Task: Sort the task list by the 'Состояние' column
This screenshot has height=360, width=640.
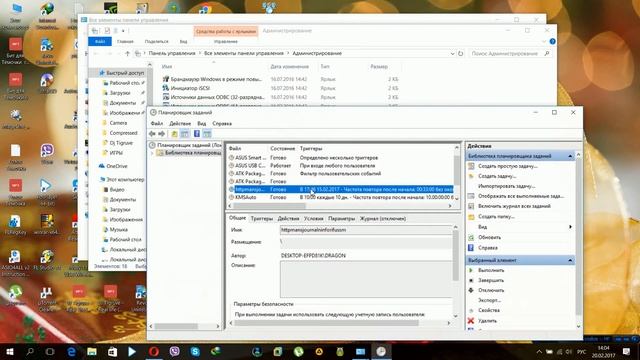Action: click(x=282, y=149)
